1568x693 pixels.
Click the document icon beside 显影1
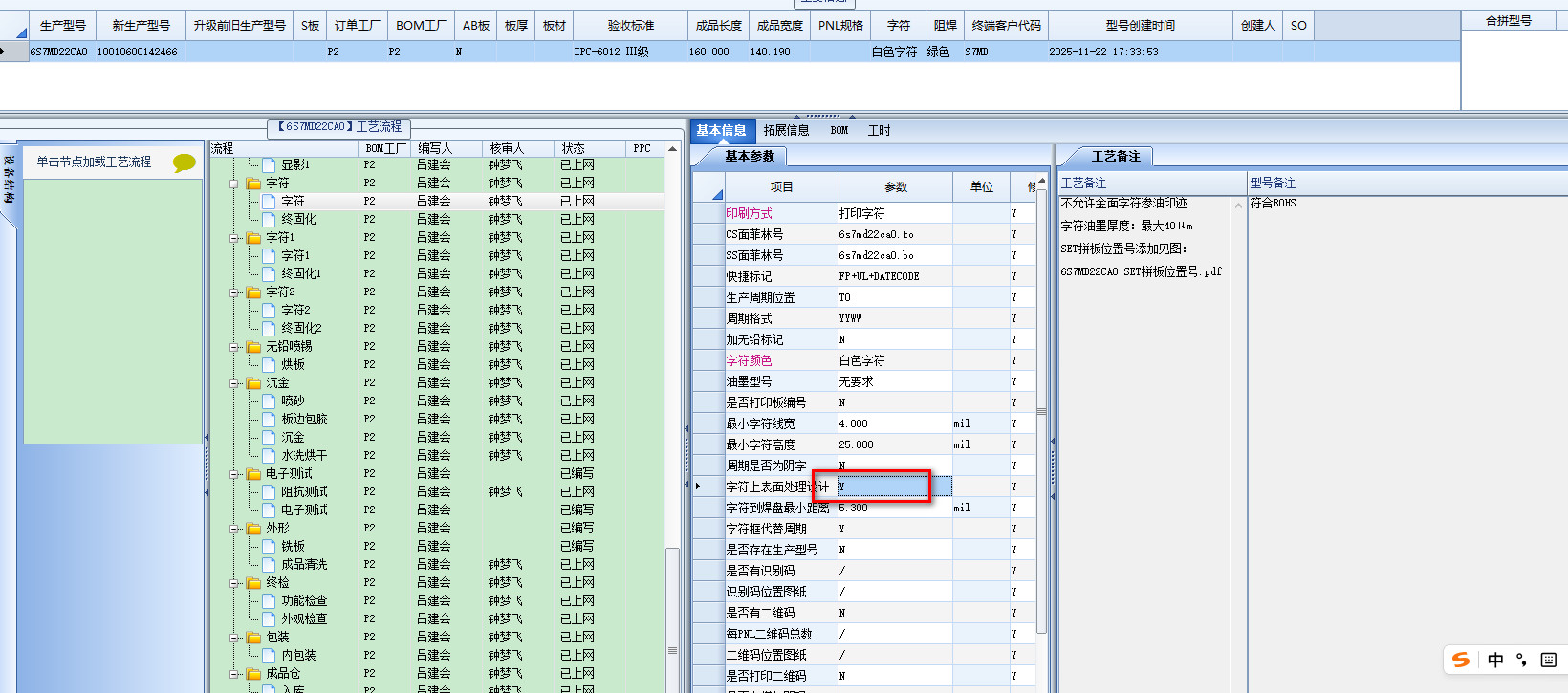click(x=269, y=164)
